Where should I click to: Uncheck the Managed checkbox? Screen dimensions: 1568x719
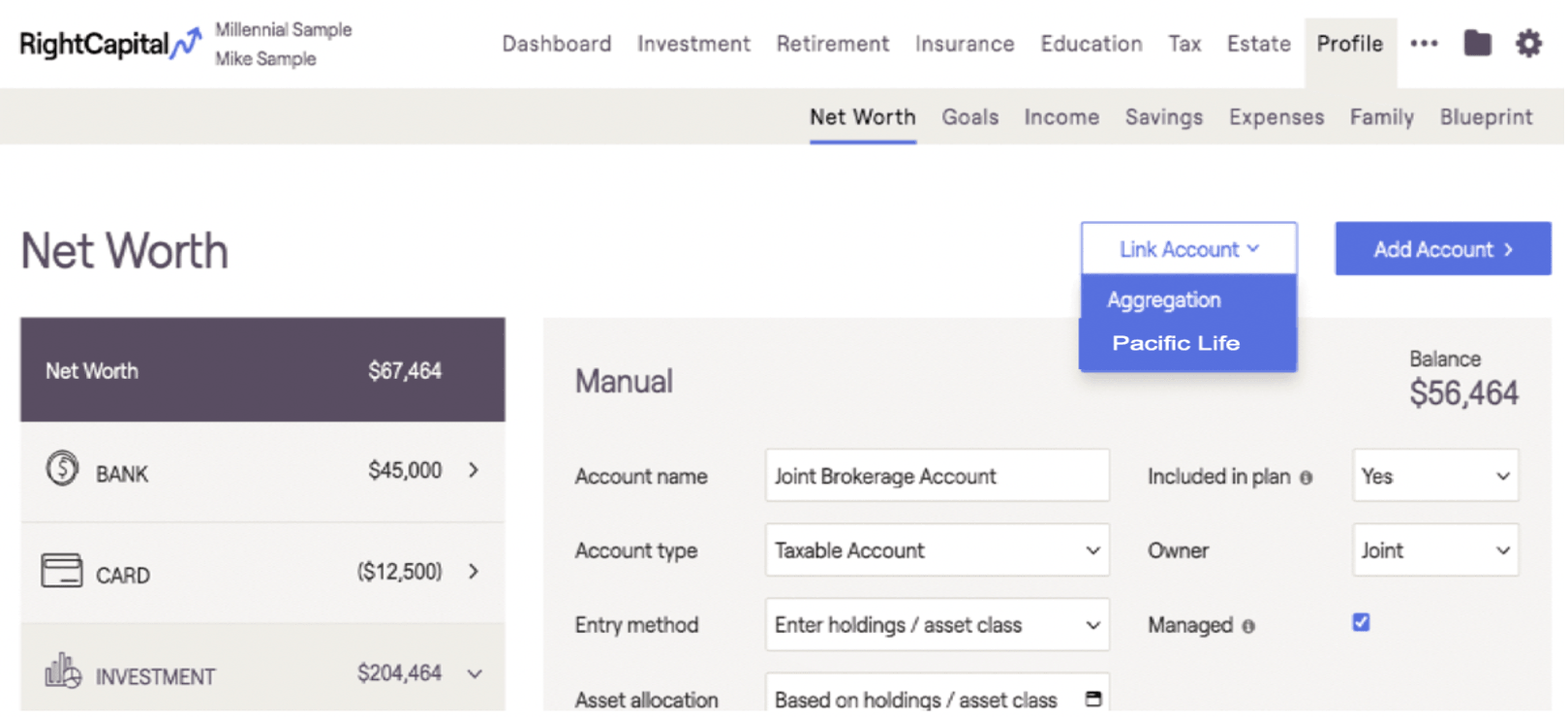point(1361,623)
